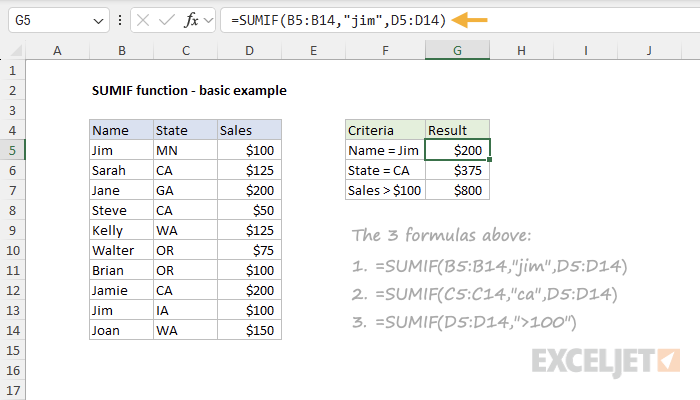Screen dimensions: 700x400
Task: Select column C header
Action: pos(186,50)
